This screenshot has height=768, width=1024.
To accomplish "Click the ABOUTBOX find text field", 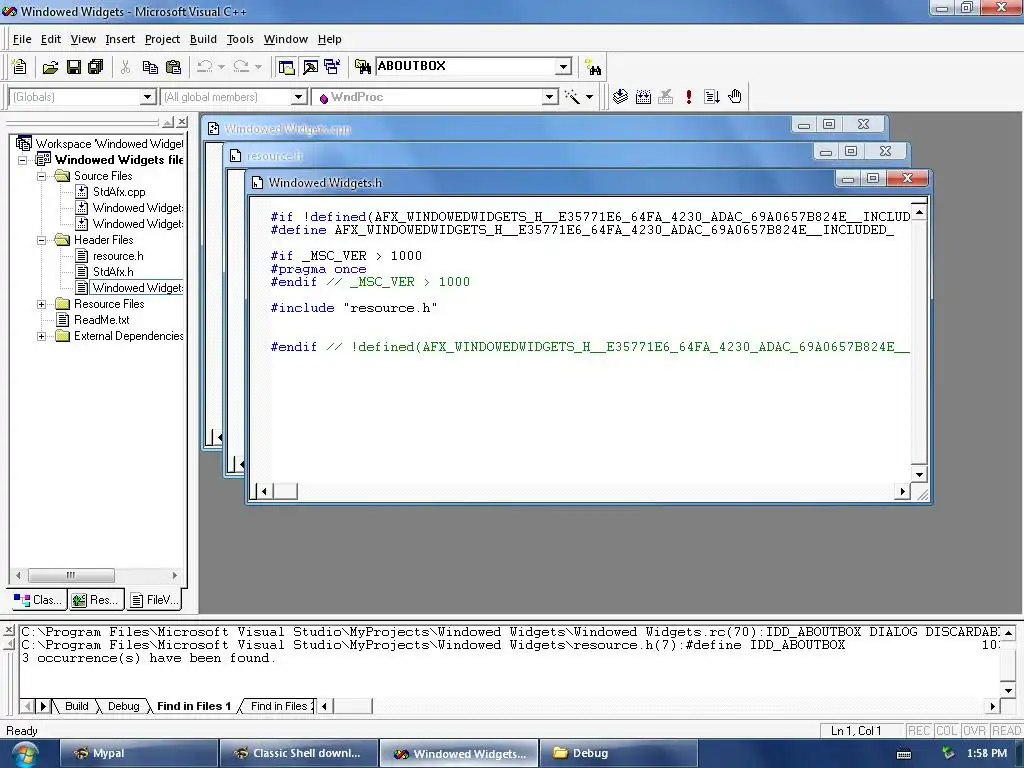I will 466,66.
